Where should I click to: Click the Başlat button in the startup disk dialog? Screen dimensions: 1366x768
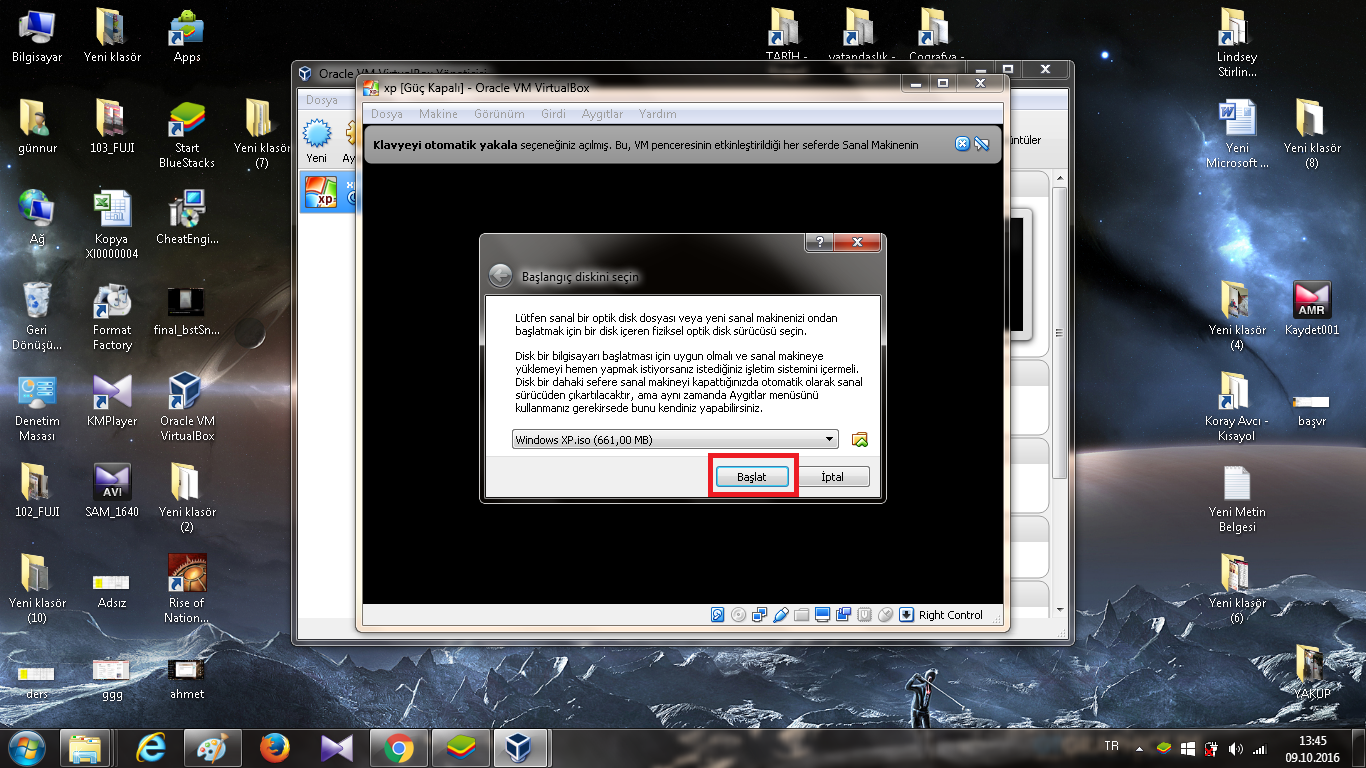(752, 477)
